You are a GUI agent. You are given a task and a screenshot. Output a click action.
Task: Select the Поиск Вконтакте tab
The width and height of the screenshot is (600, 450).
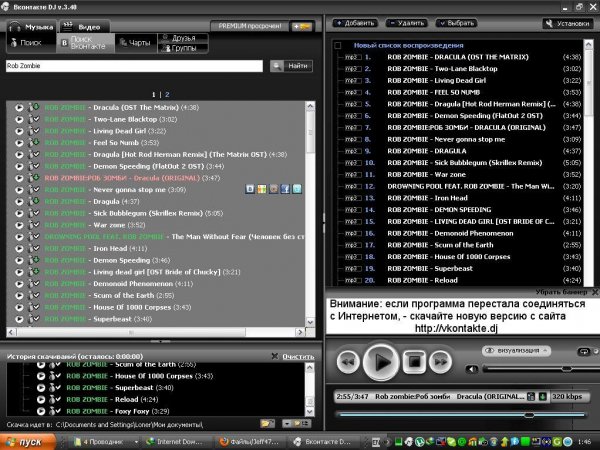click(x=86, y=43)
